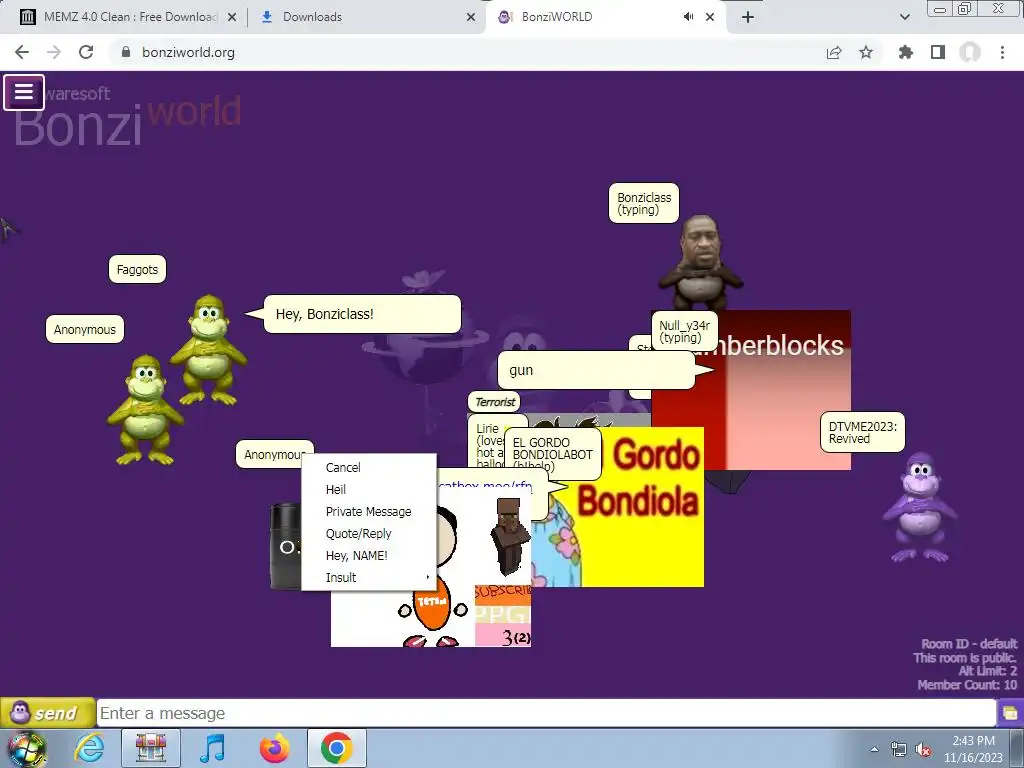Launch Internet Explorer from taskbar
1024x768 pixels.
tap(89, 748)
